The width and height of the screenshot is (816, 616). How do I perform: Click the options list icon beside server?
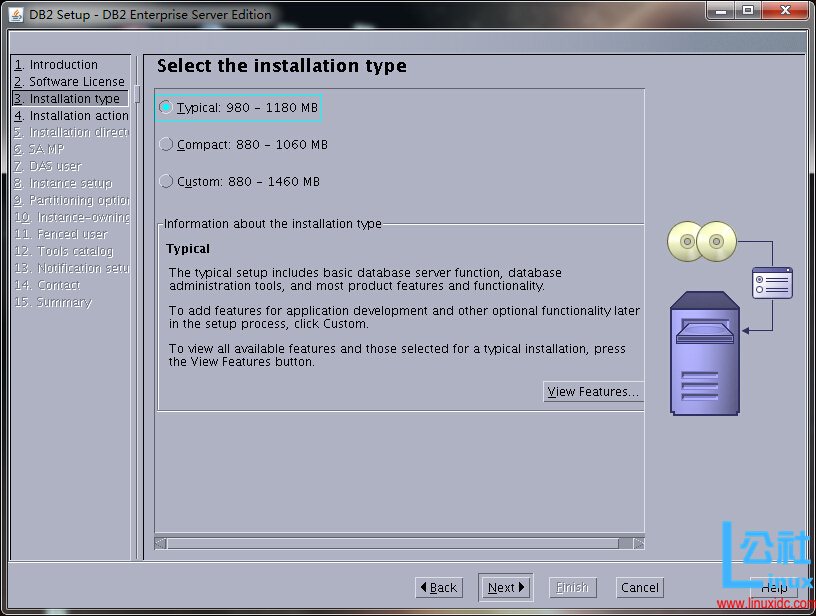pos(772,283)
